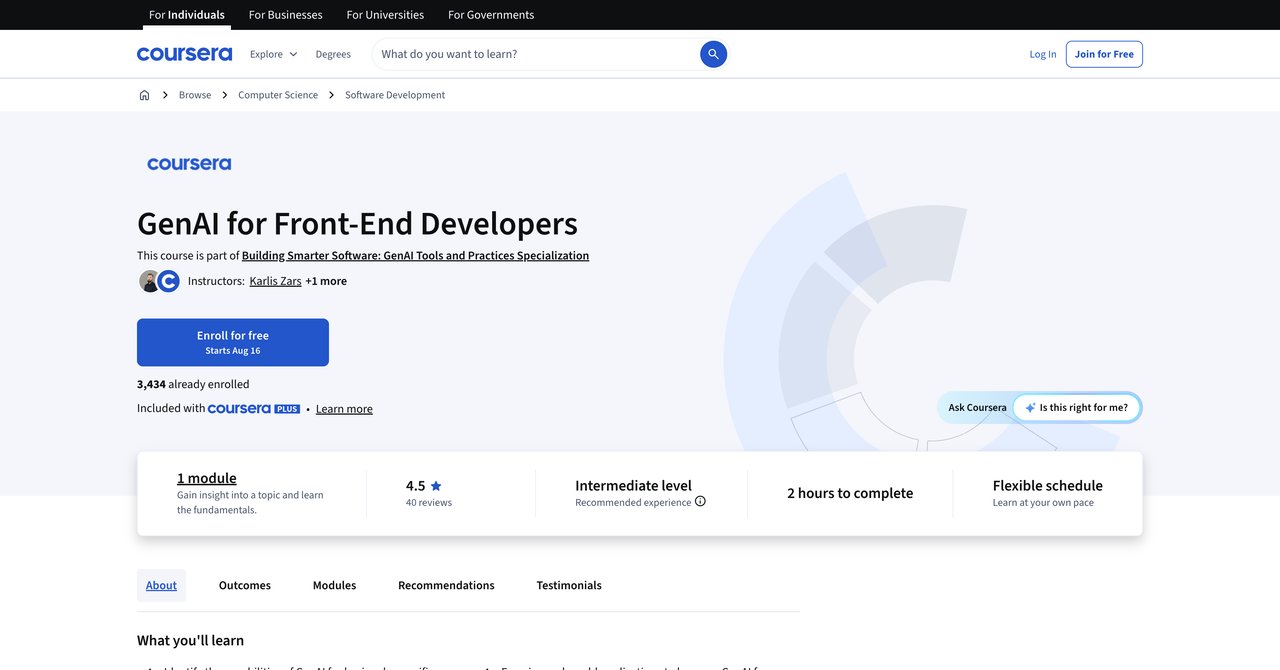
Task: Select the For Individuals tab
Action: tap(187, 15)
